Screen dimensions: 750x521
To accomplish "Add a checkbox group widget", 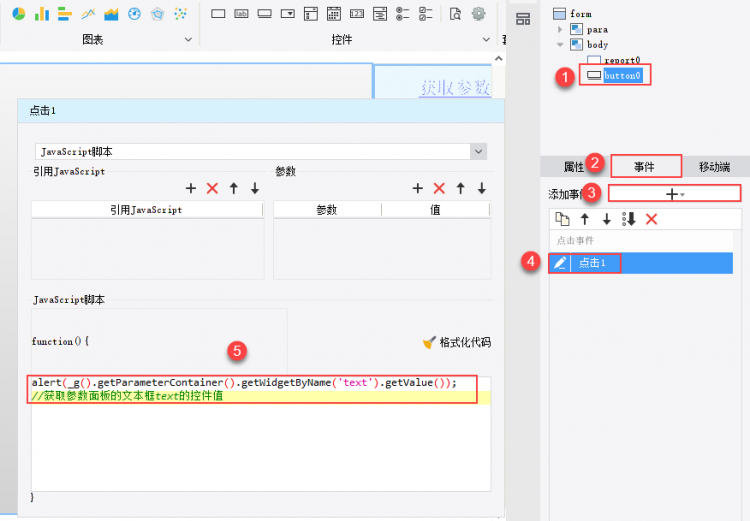I will [x=426, y=14].
